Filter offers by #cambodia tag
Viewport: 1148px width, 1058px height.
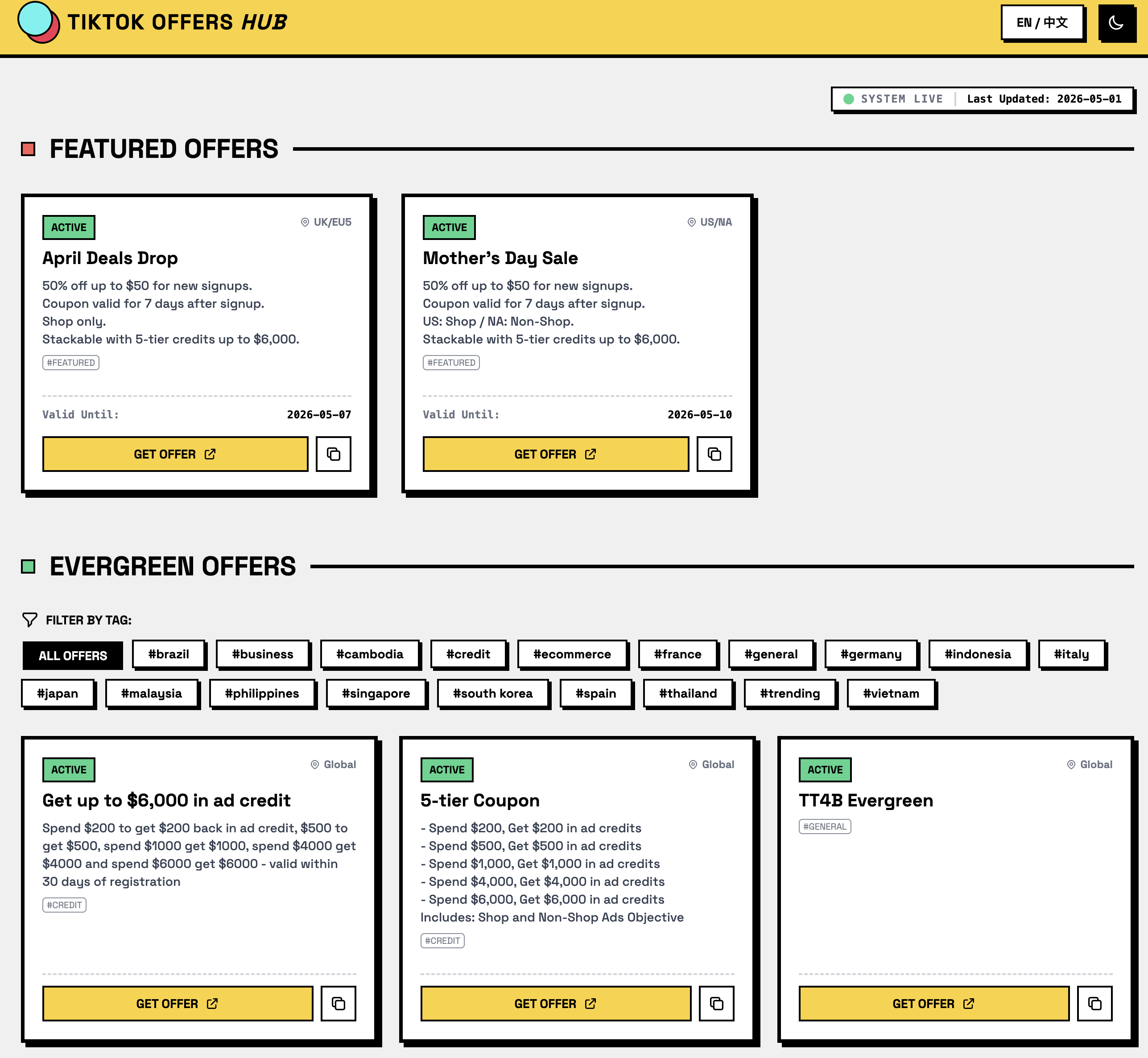[x=370, y=654]
